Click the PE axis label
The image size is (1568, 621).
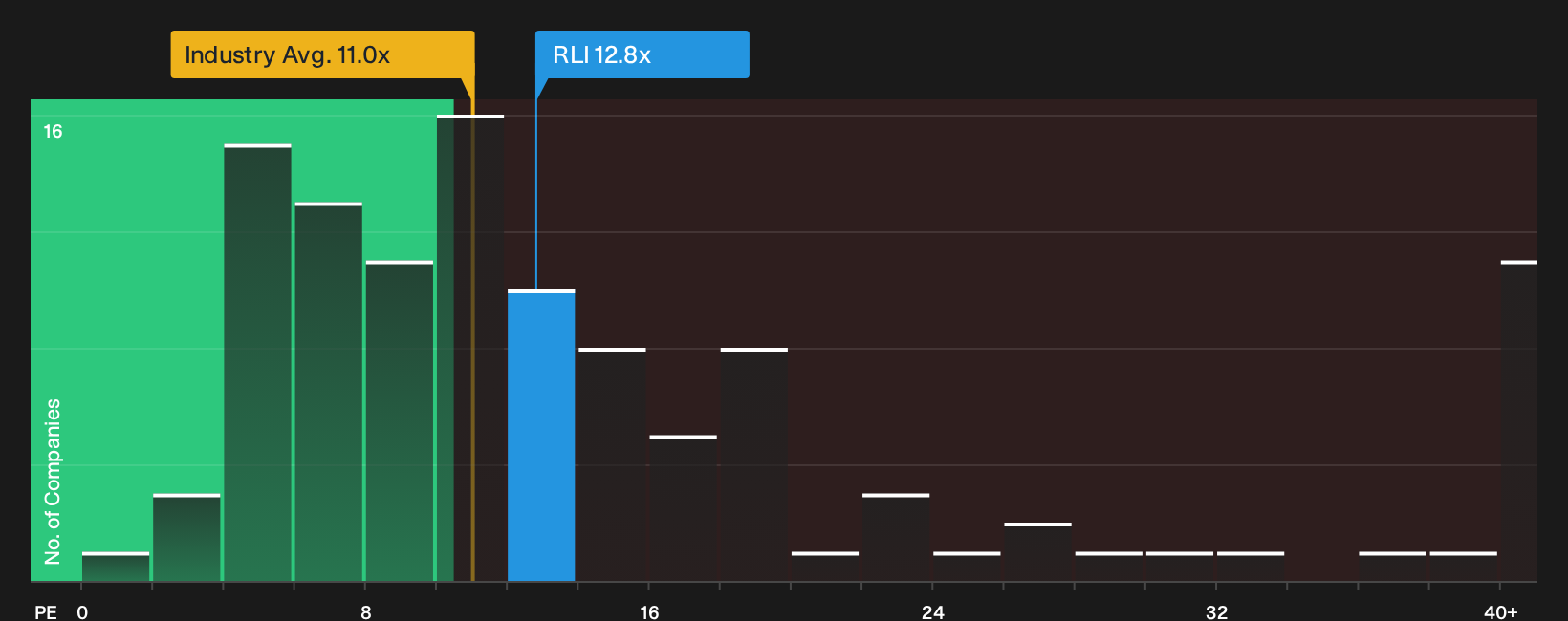tap(46, 611)
